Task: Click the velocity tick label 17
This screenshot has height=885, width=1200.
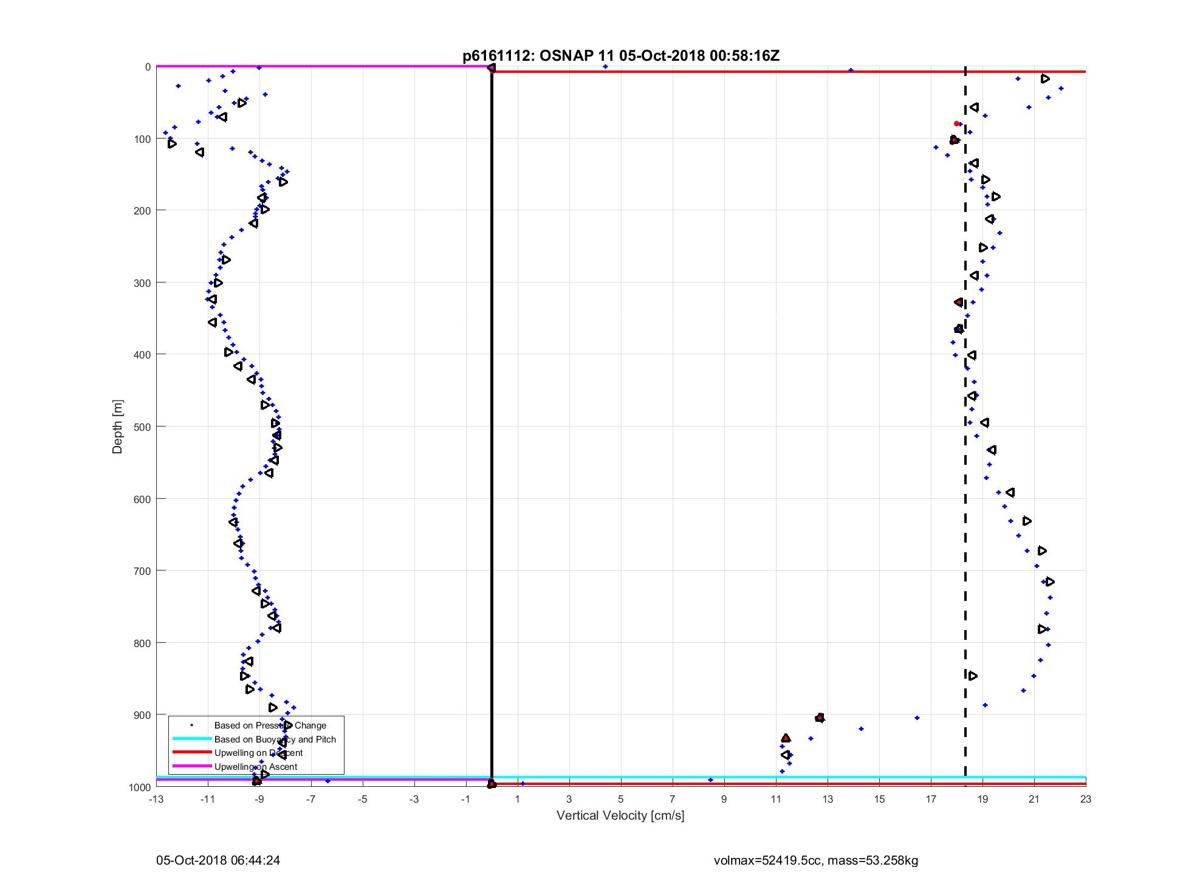Action: point(931,800)
